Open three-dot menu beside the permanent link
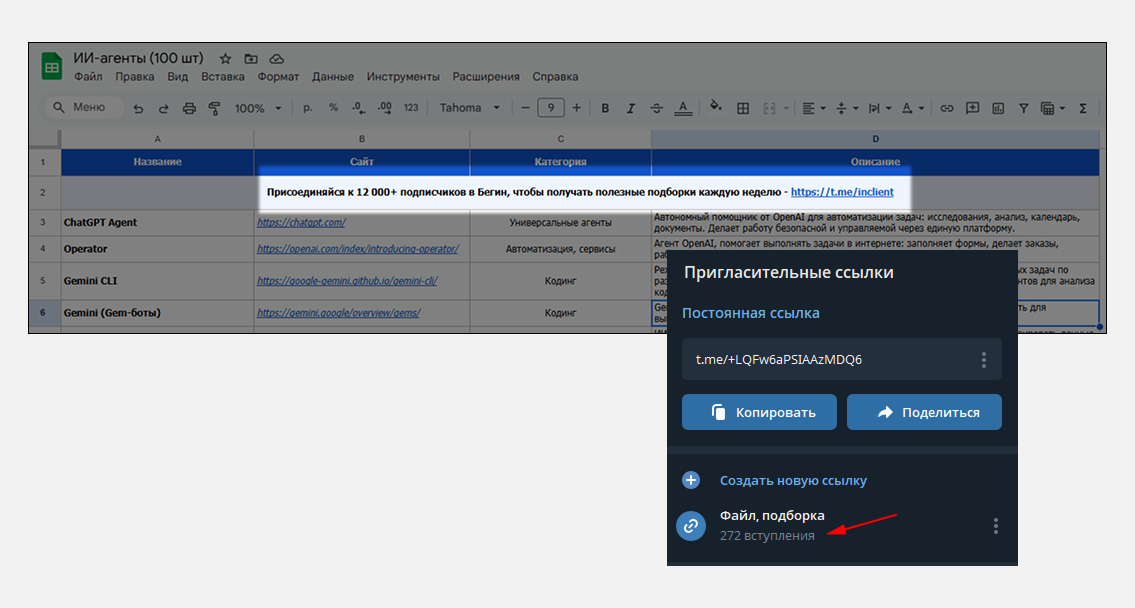1135x608 pixels. coord(984,359)
